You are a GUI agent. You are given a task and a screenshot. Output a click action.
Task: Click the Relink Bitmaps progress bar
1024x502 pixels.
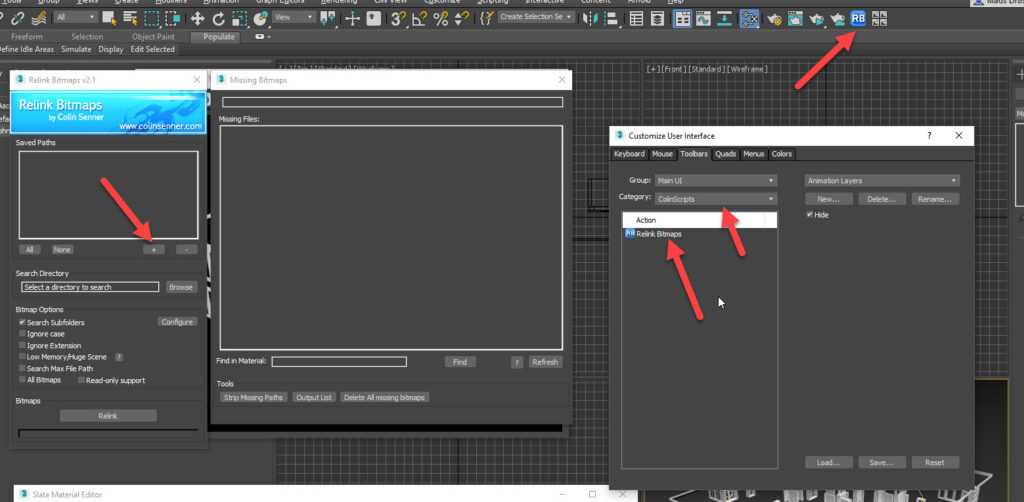[x=108, y=432]
